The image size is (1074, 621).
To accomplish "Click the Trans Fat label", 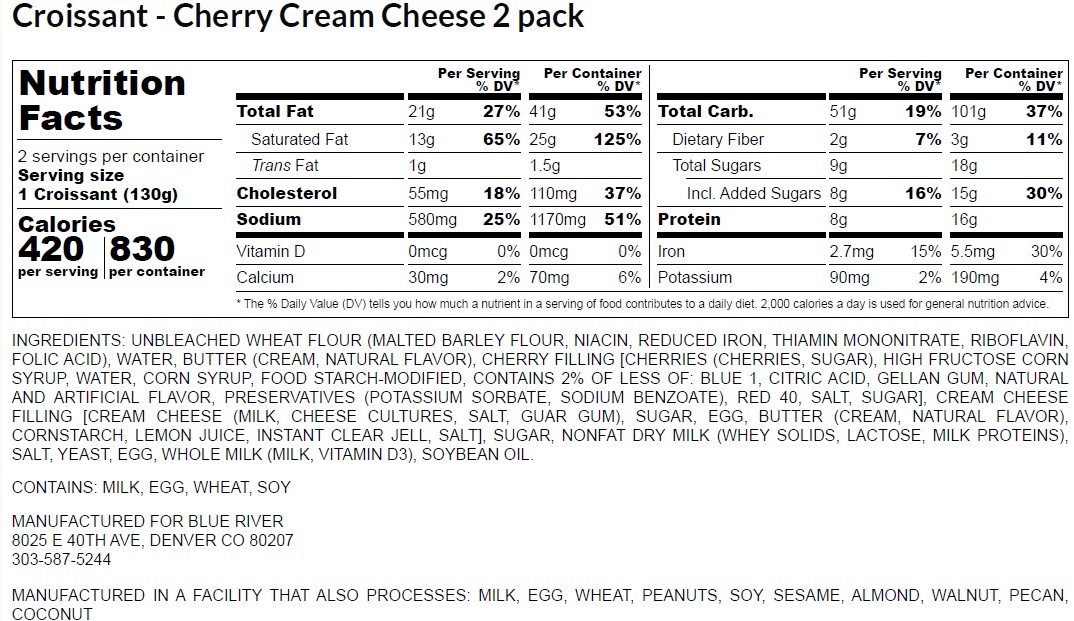I will (285, 165).
